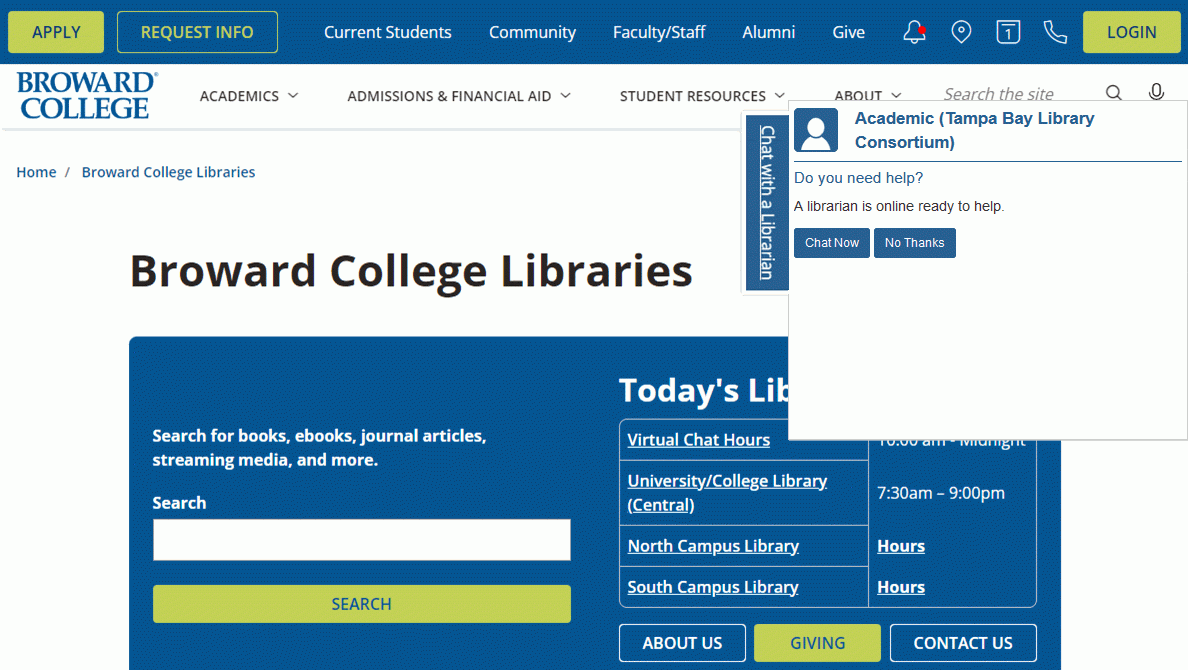1188x670 pixels.
Task: Expand Admissions & Financial Aid menu
Action: (x=459, y=96)
